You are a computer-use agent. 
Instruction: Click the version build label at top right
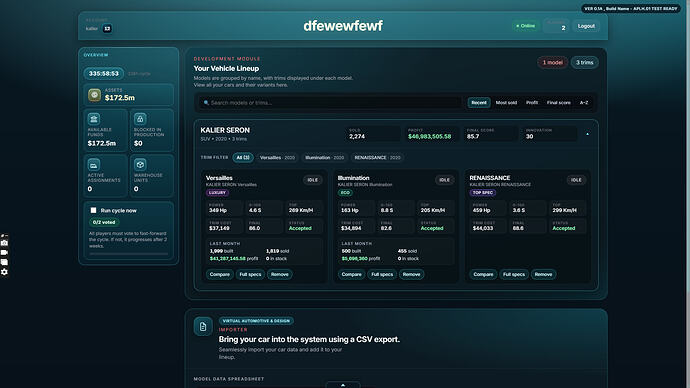[x=631, y=8]
